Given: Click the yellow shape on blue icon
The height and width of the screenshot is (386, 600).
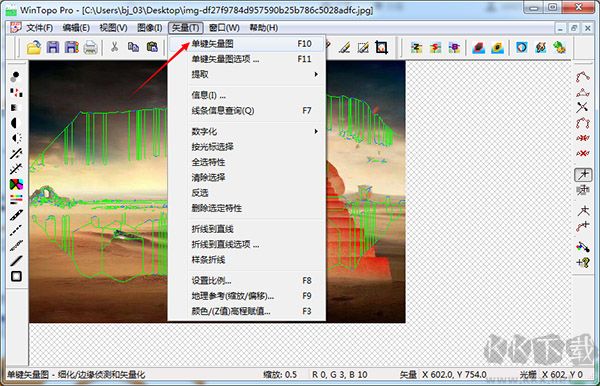Looking at the screenshot, I should 497,48.
